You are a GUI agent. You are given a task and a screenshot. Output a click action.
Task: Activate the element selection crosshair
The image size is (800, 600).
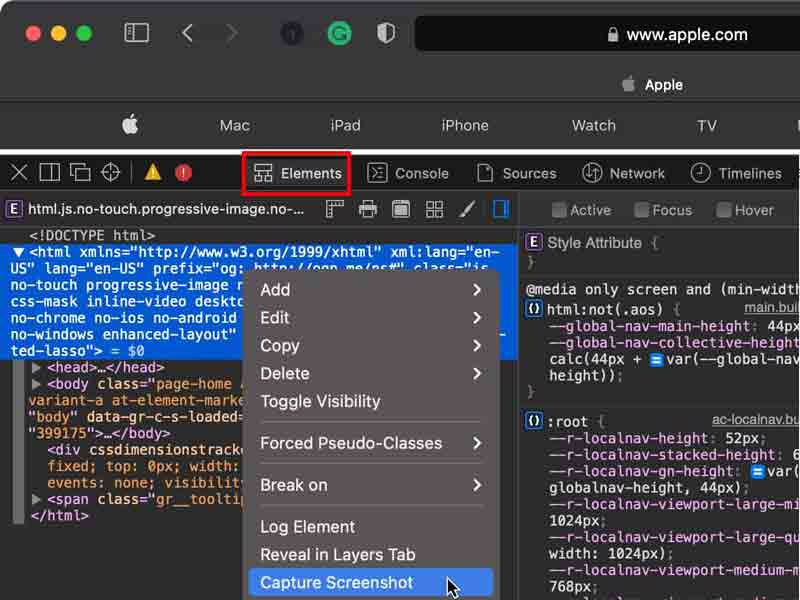click(x=110, y=172)
